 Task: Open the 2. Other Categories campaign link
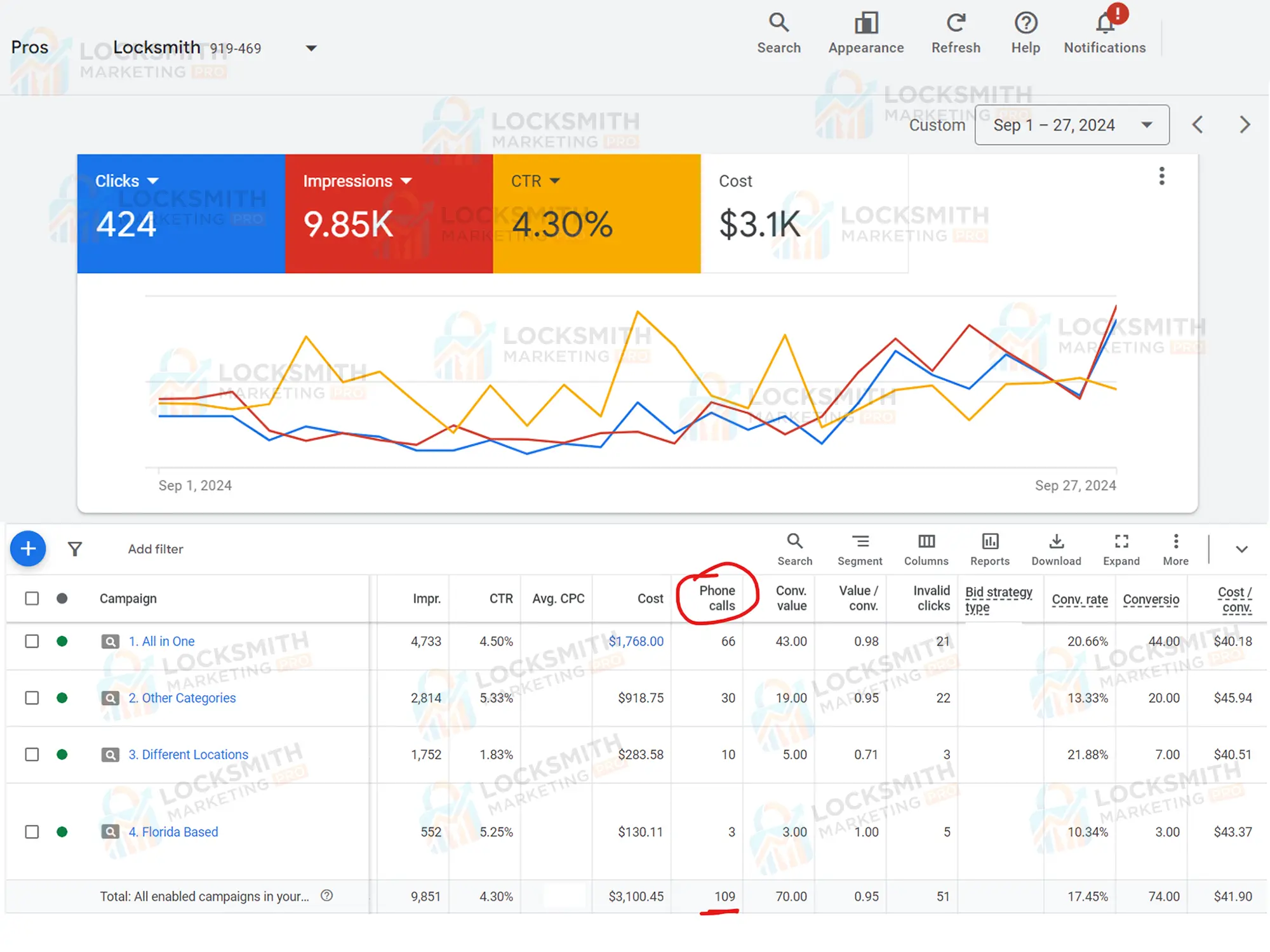tap(182, 697)
